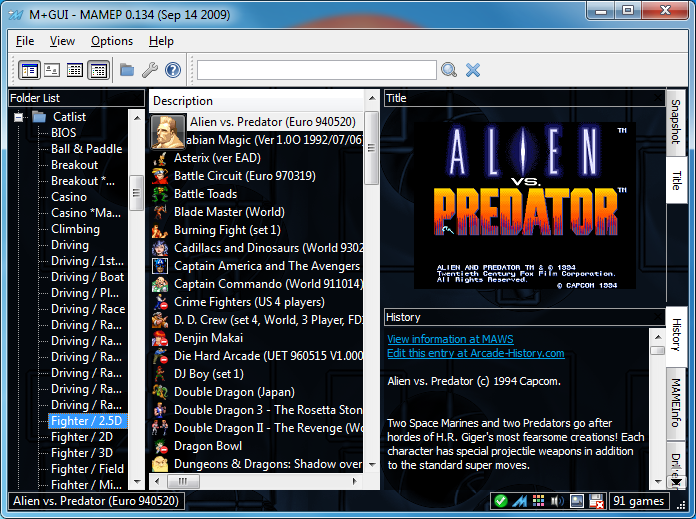
Task: Focus the search text field in toolbar
Action: click(316, 70)
